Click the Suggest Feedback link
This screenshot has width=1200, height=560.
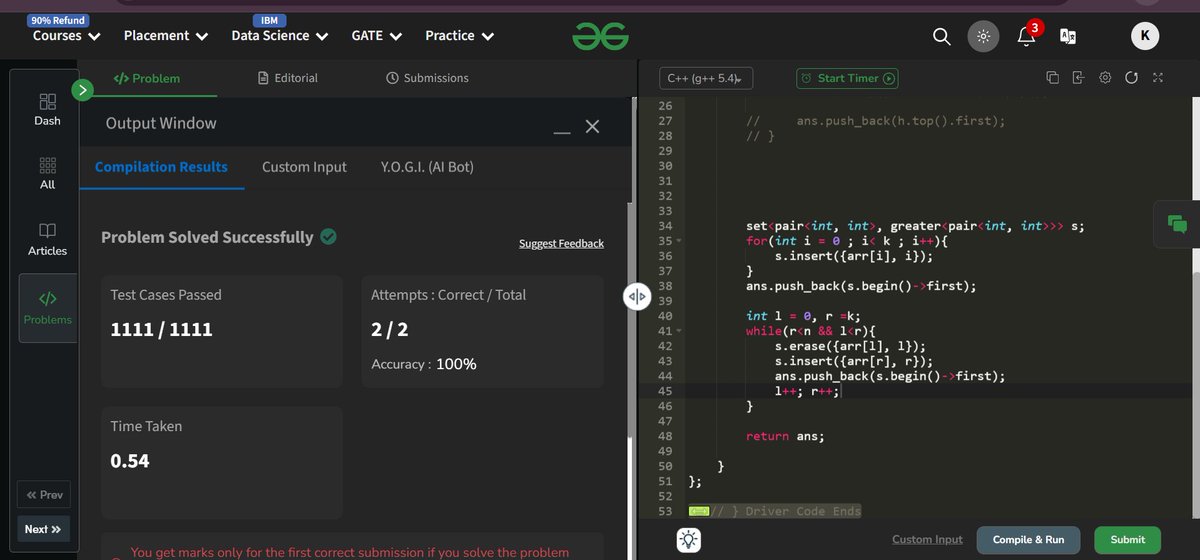561,244
